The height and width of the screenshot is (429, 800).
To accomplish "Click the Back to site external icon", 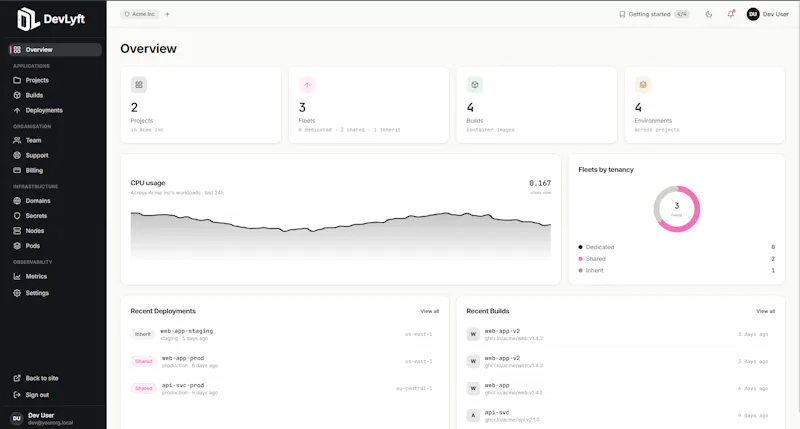I will click(17, 378).
